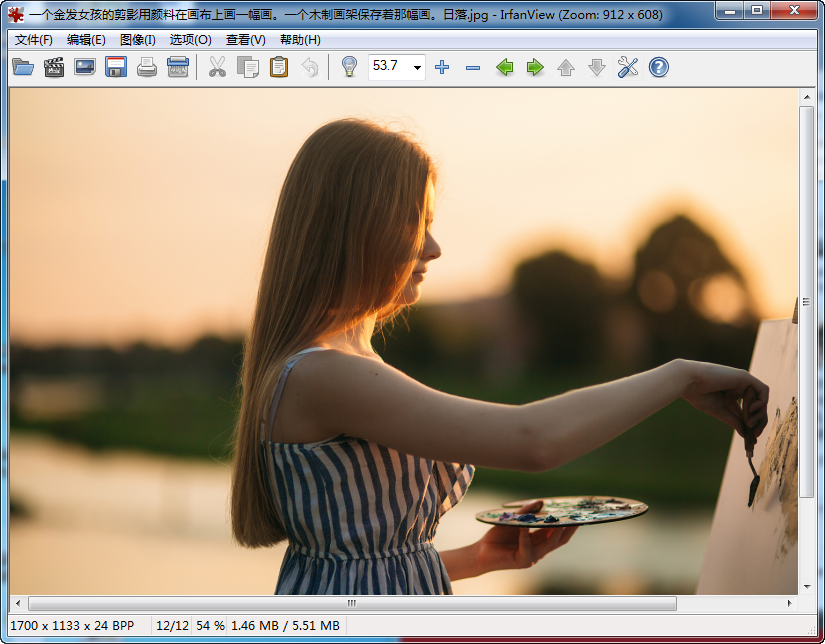
Task: Open settings wrench and screwdriver icon
Action: [628, 67]
